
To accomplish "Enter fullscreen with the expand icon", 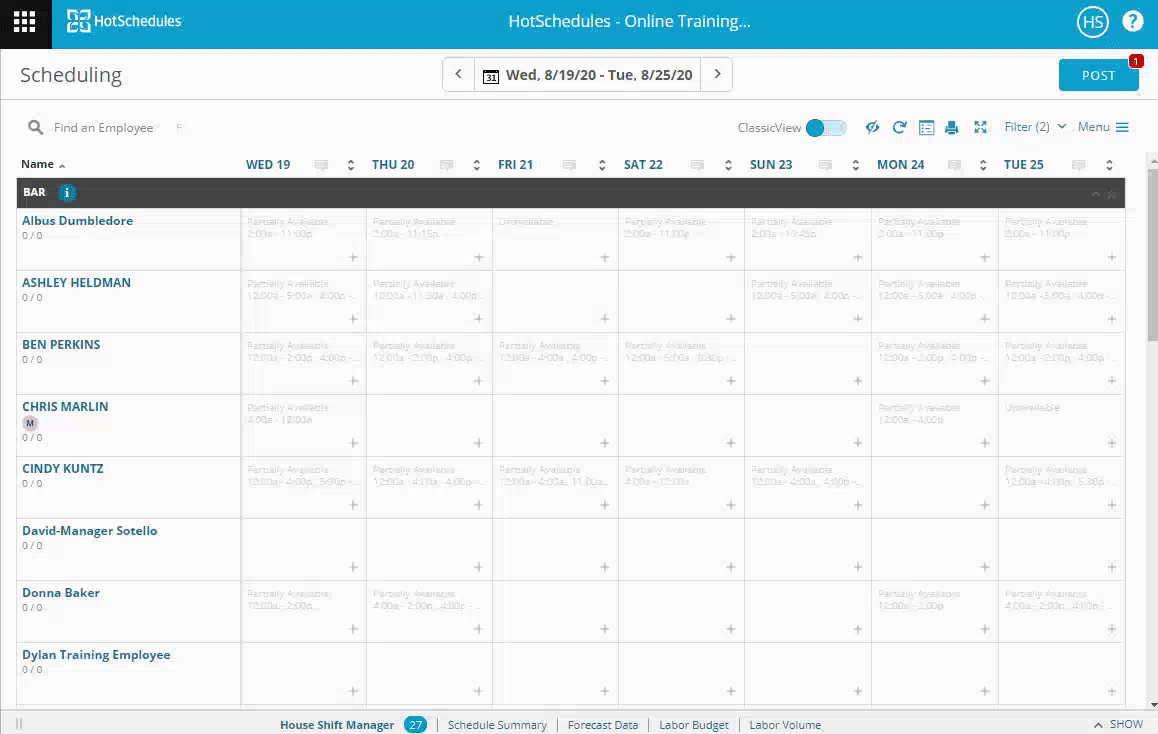I will point(980,127).
